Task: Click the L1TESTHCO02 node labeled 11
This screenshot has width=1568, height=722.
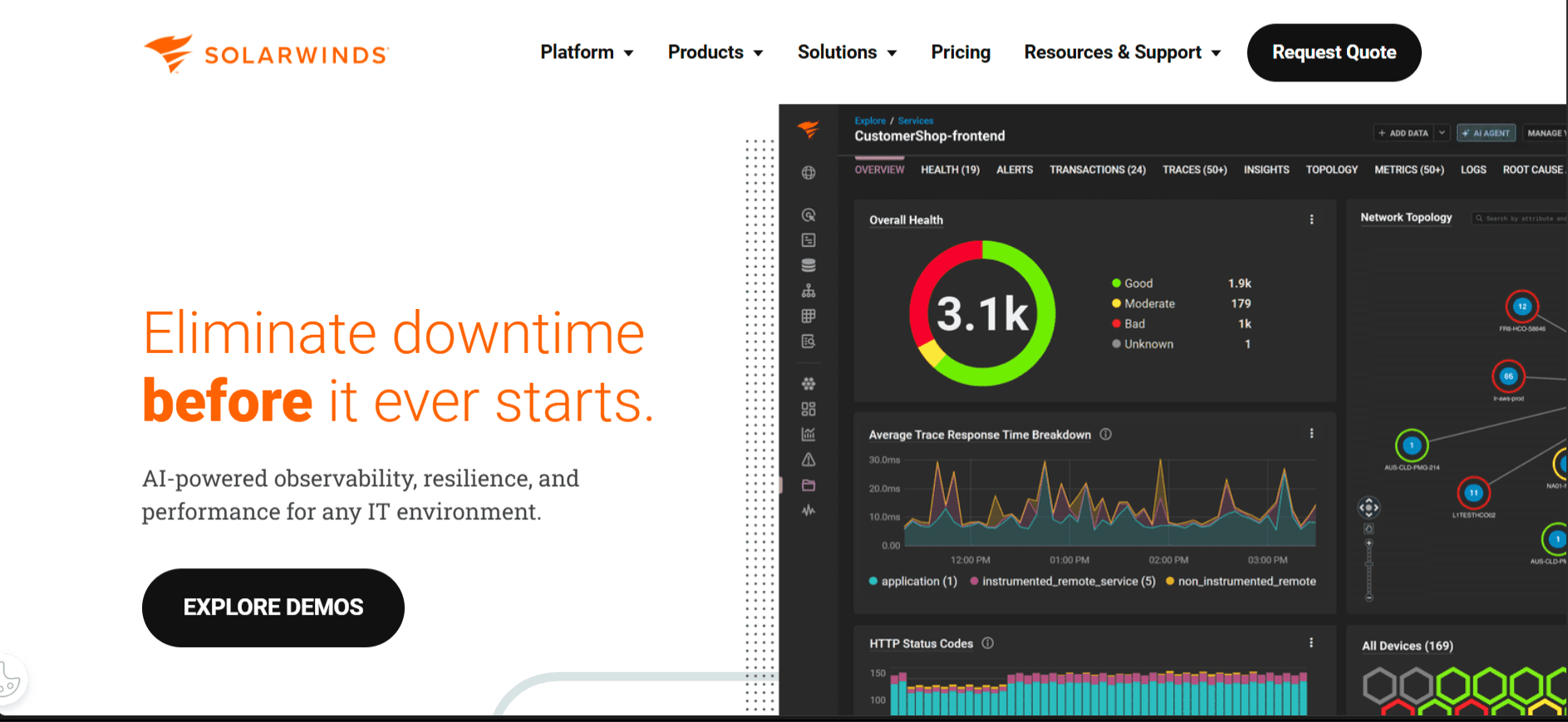Action: (1473, 493)
